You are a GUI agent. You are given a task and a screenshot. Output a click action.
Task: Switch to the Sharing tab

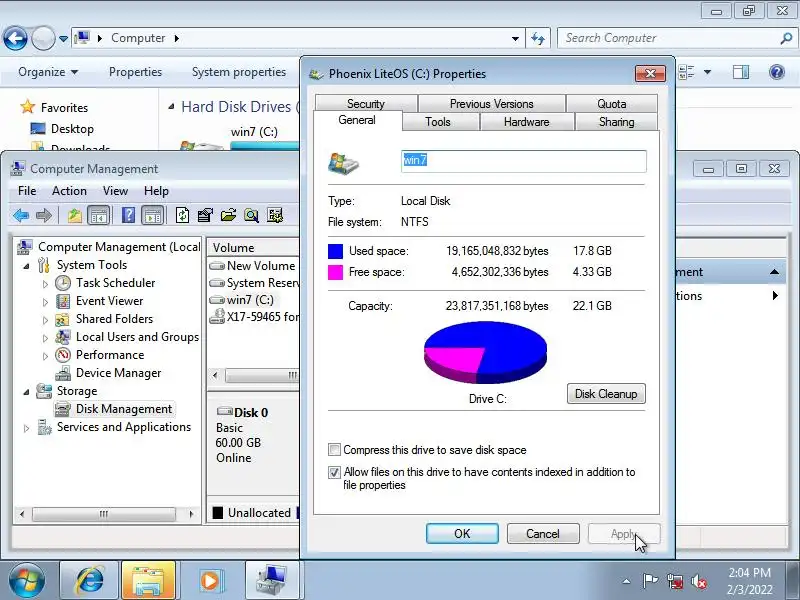(x=616, y=121)
